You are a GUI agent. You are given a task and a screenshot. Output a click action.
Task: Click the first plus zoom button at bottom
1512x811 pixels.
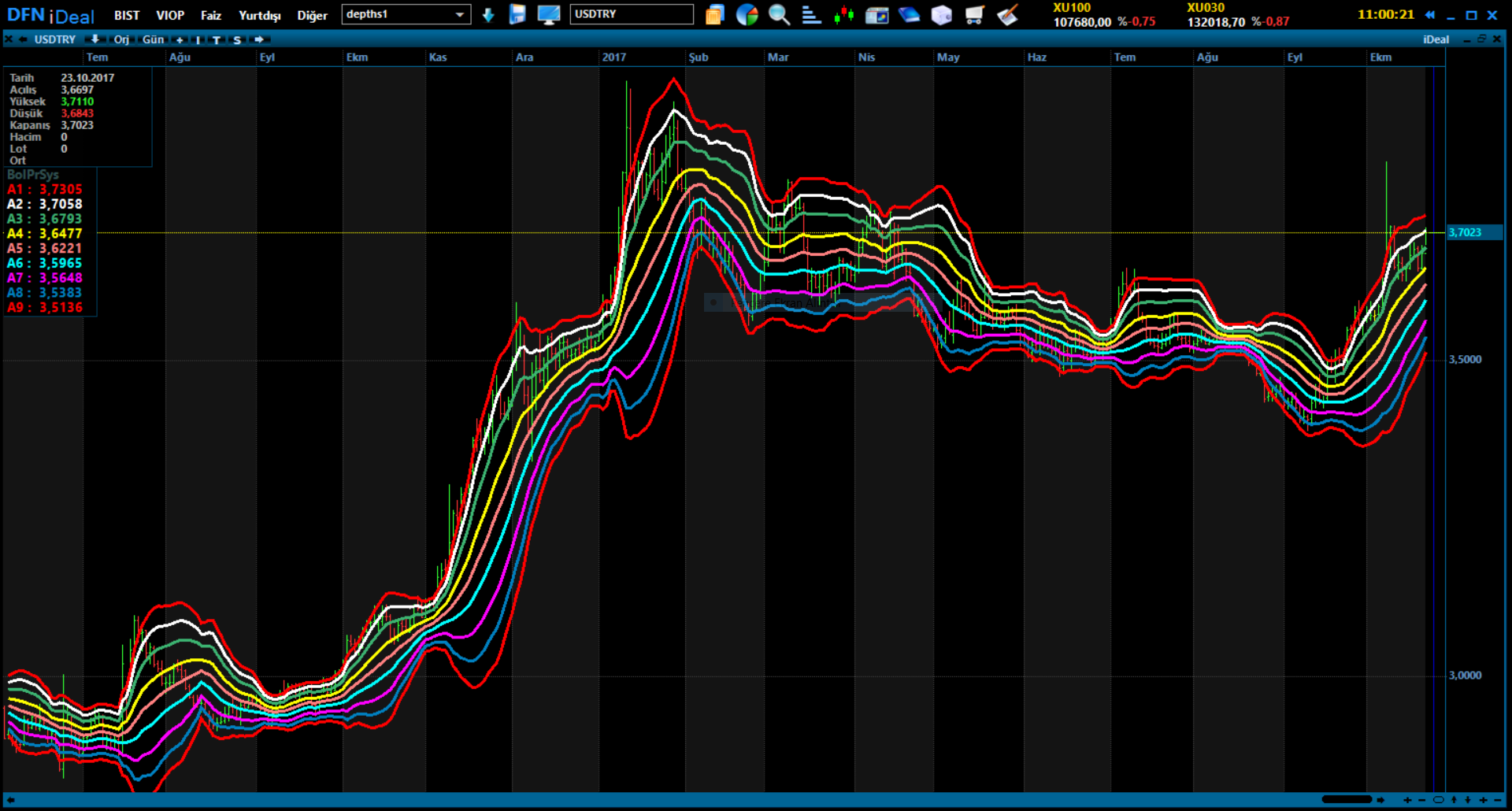1407,800
